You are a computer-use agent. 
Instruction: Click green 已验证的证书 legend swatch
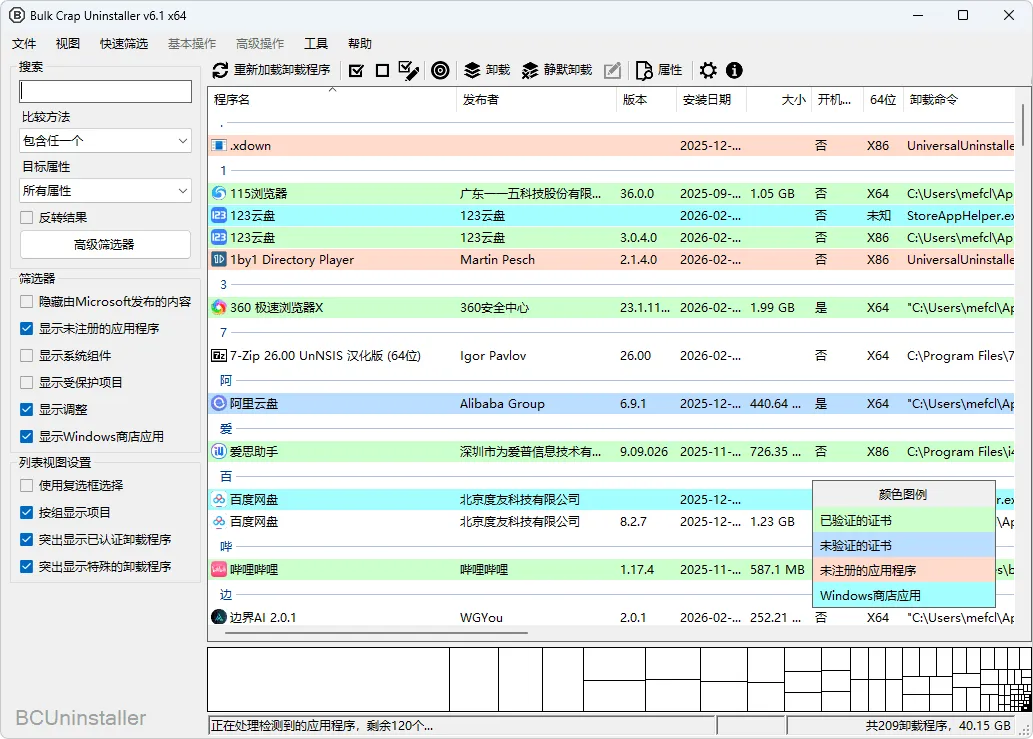point(904,520)
